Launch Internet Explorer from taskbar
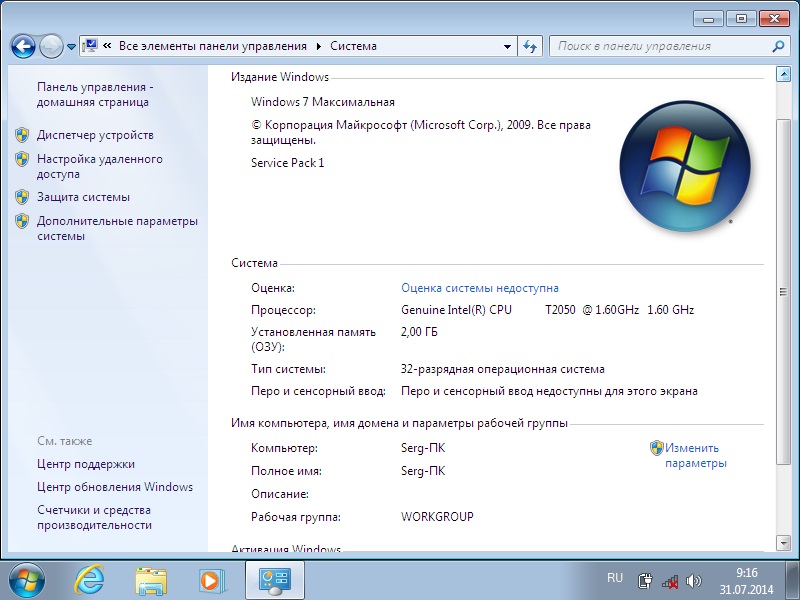 coord(91,579)
